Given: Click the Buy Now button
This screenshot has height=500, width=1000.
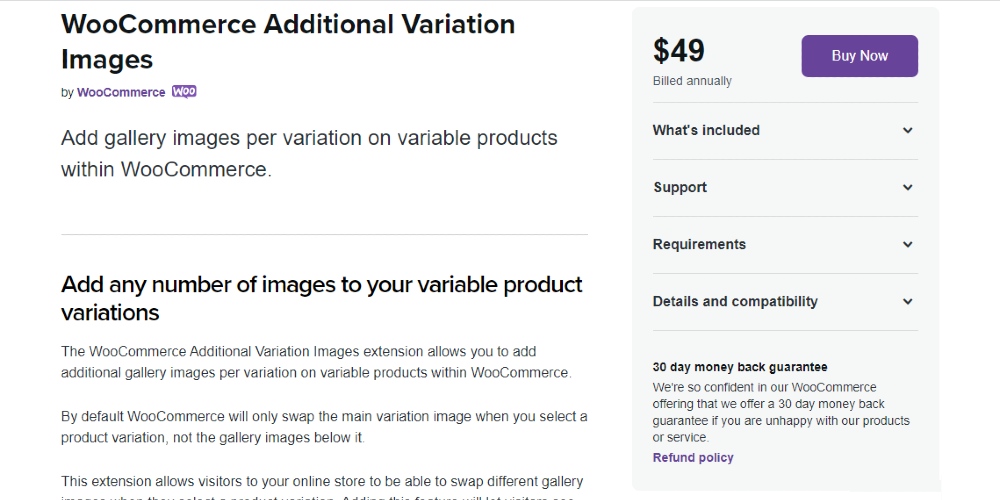Looking at the screenshot, I should [860, 56].
